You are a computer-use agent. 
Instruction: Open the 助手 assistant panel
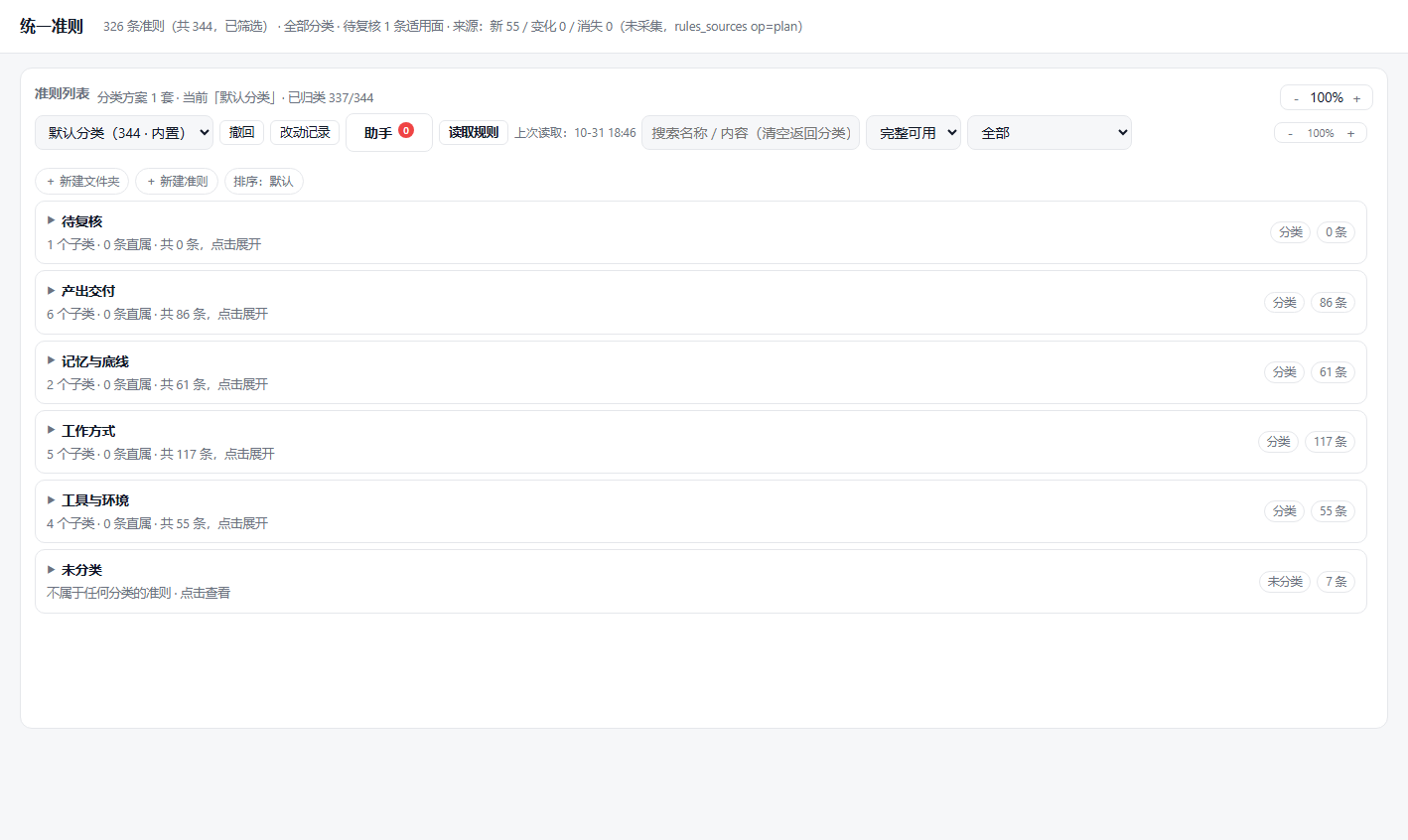389,132
